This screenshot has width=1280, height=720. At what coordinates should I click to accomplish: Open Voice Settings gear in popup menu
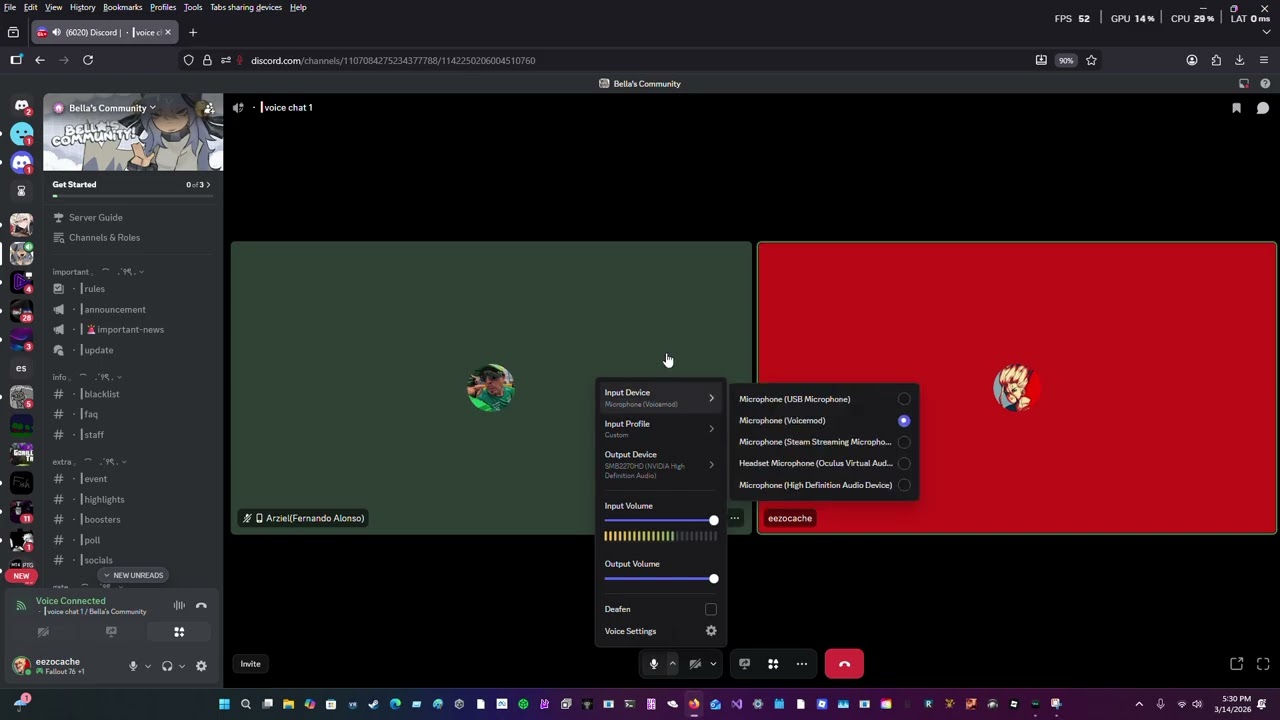[x=711, y=631]
